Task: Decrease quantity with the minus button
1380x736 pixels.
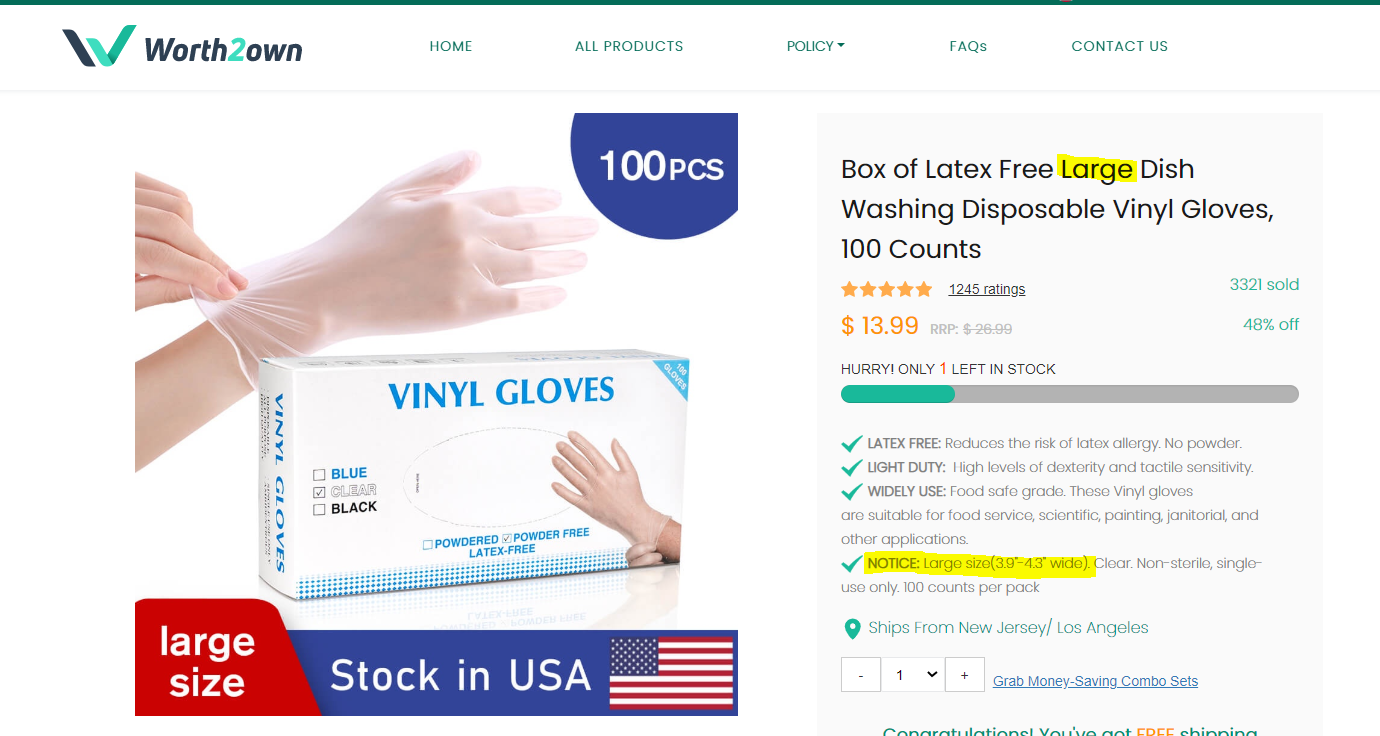Action: coord(861,675)
